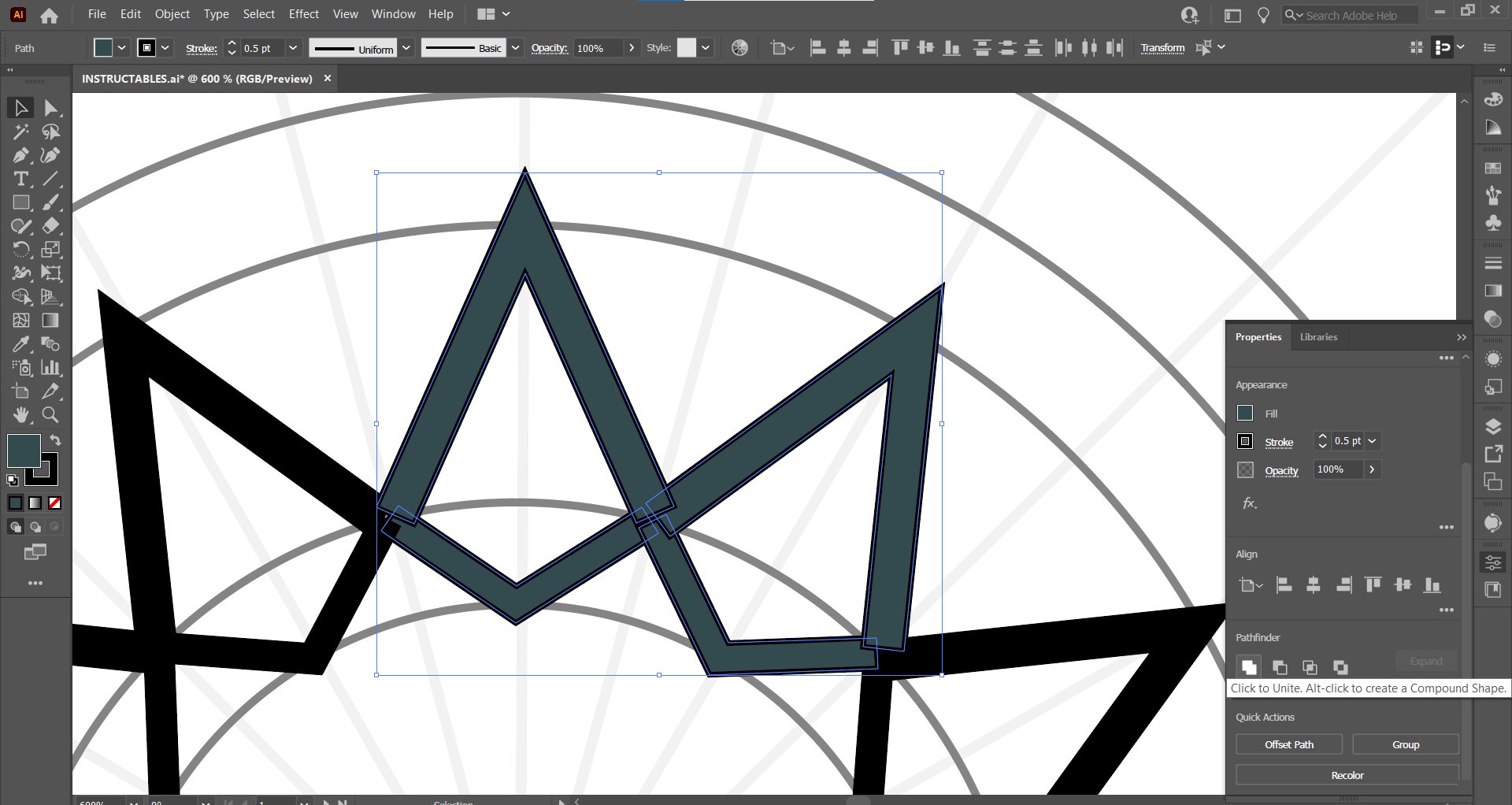Click the large Fill color box in toolbar
Viewport: 1512px width, 805px height.
tap(23, 451)
